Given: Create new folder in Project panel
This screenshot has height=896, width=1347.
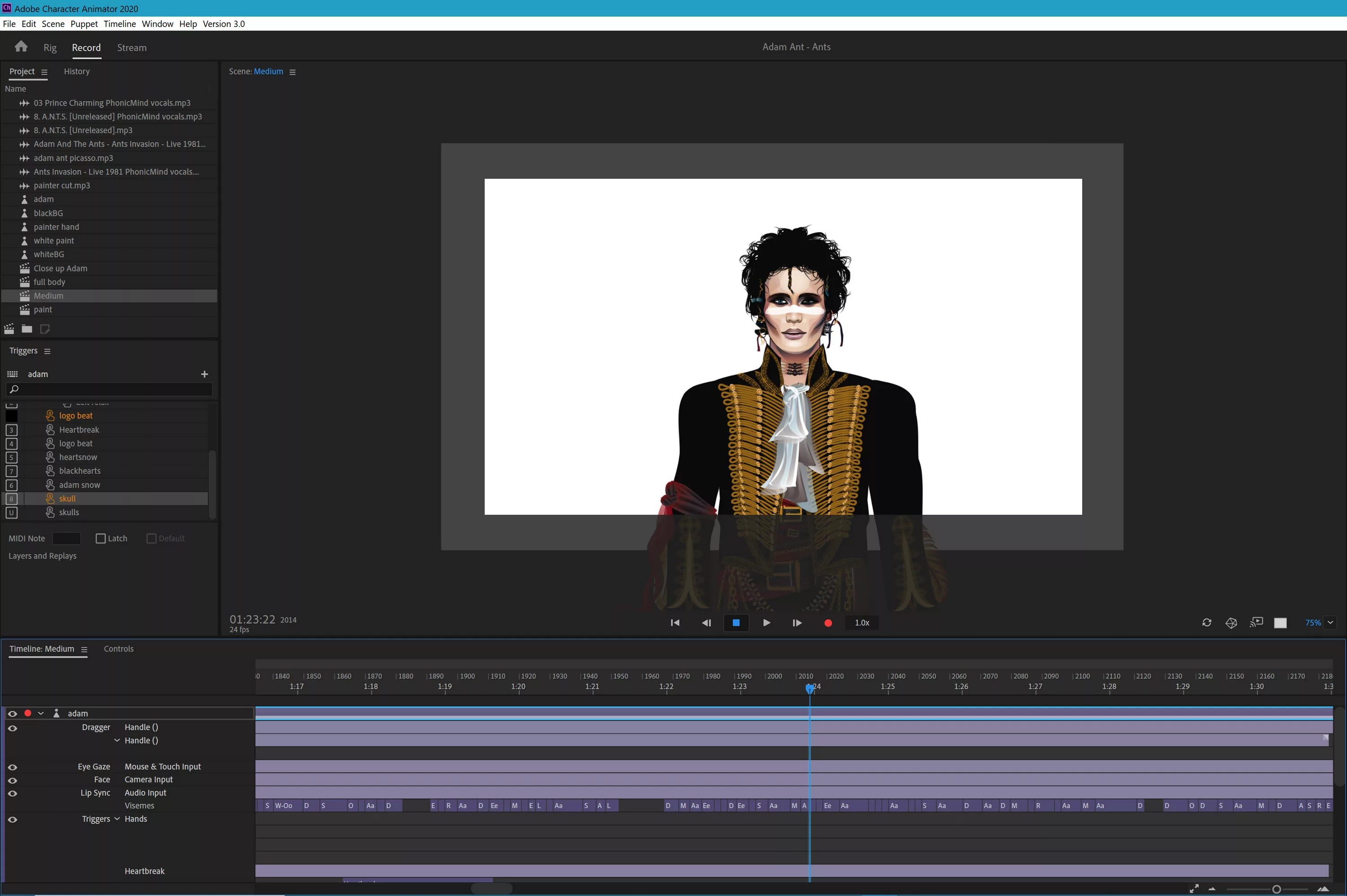Looking at the screenshot, I should tap(27, 329).
